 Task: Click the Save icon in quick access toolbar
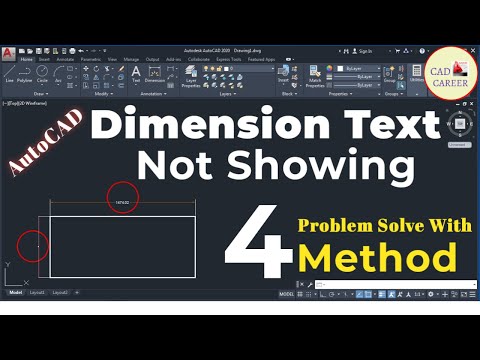click(x=39, y=51)
